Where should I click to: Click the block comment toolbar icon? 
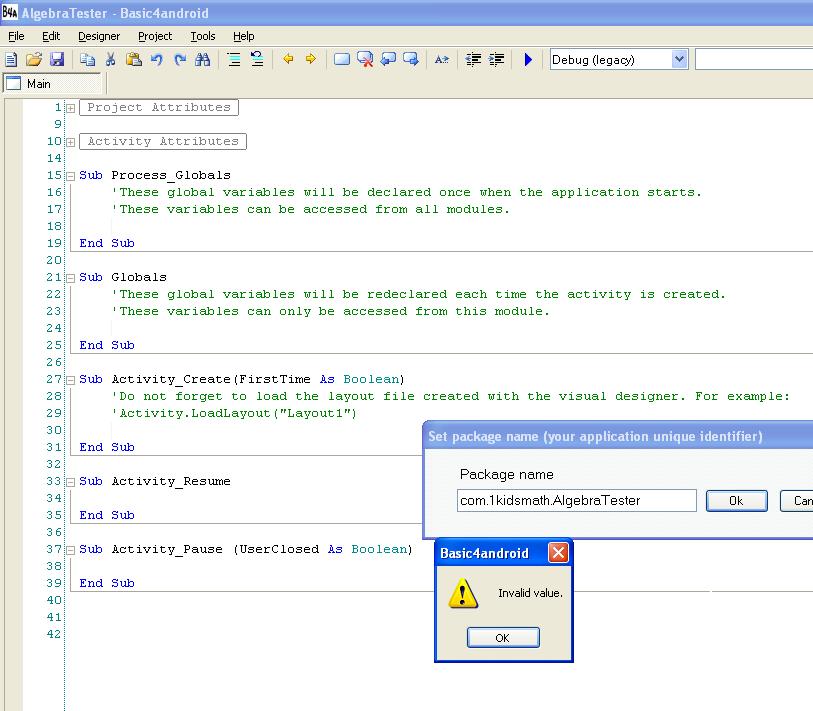tap(234, 60)
